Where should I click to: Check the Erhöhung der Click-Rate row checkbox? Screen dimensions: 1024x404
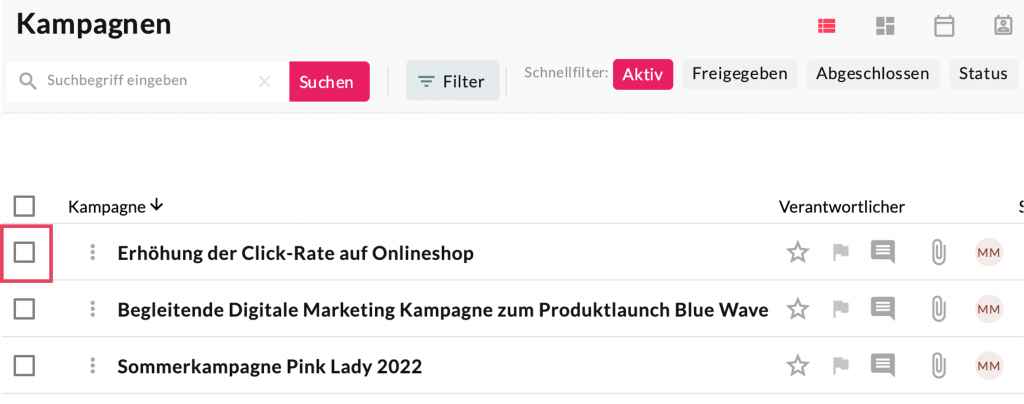(x=25, y=253)
